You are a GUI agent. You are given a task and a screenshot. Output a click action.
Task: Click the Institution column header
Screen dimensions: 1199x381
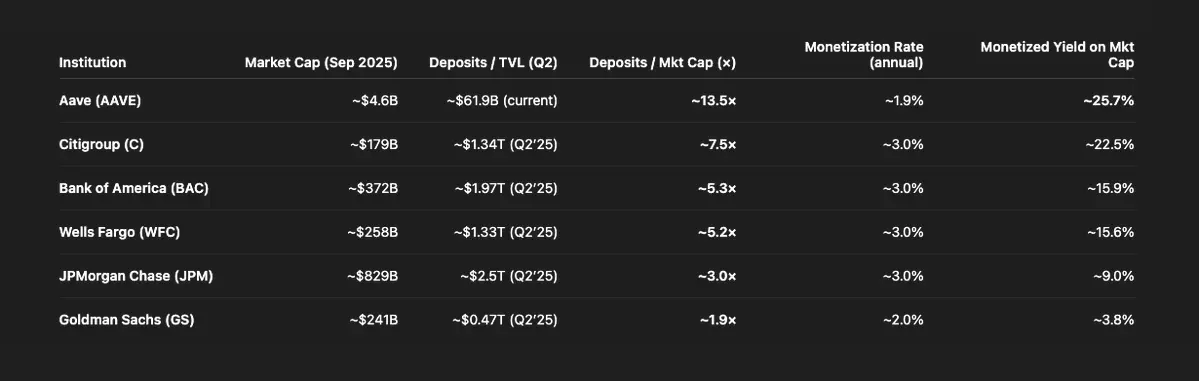point(93,63)
